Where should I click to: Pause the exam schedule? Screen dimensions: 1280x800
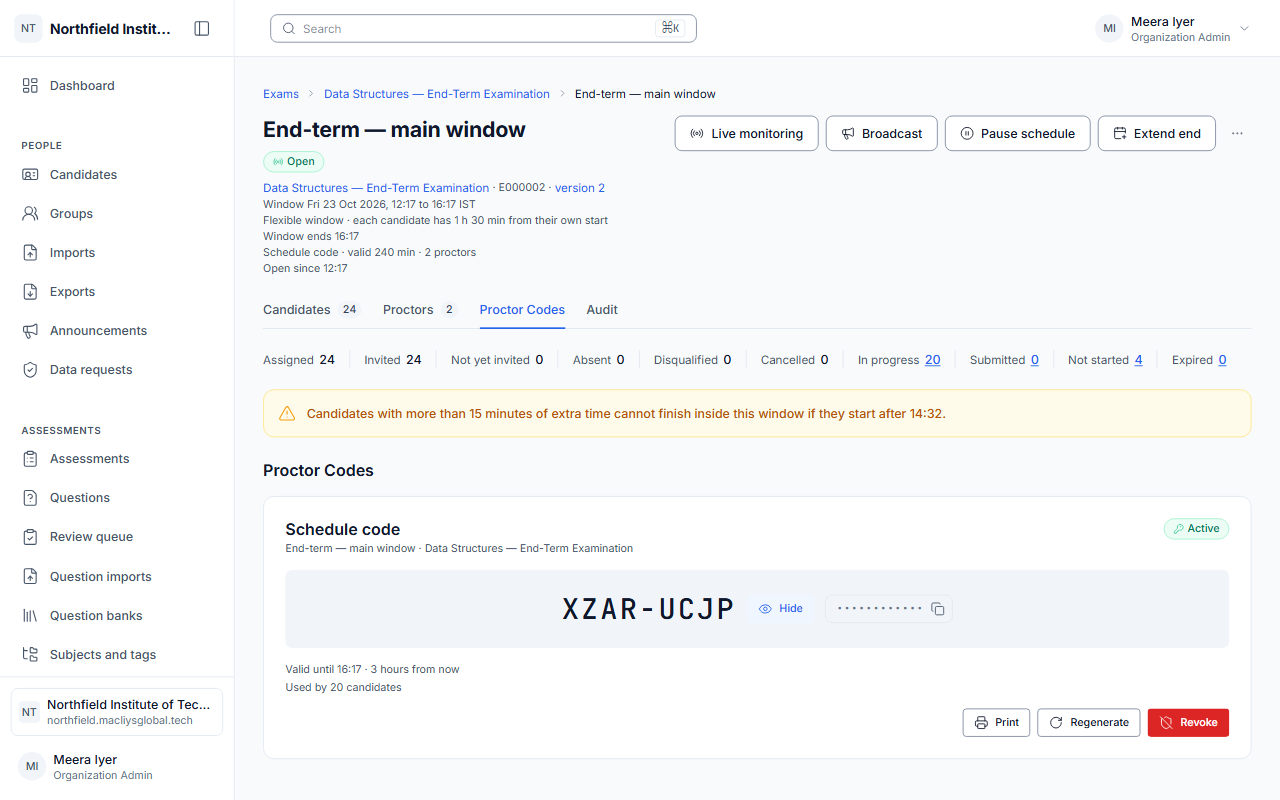click(x=1018, y=133)
